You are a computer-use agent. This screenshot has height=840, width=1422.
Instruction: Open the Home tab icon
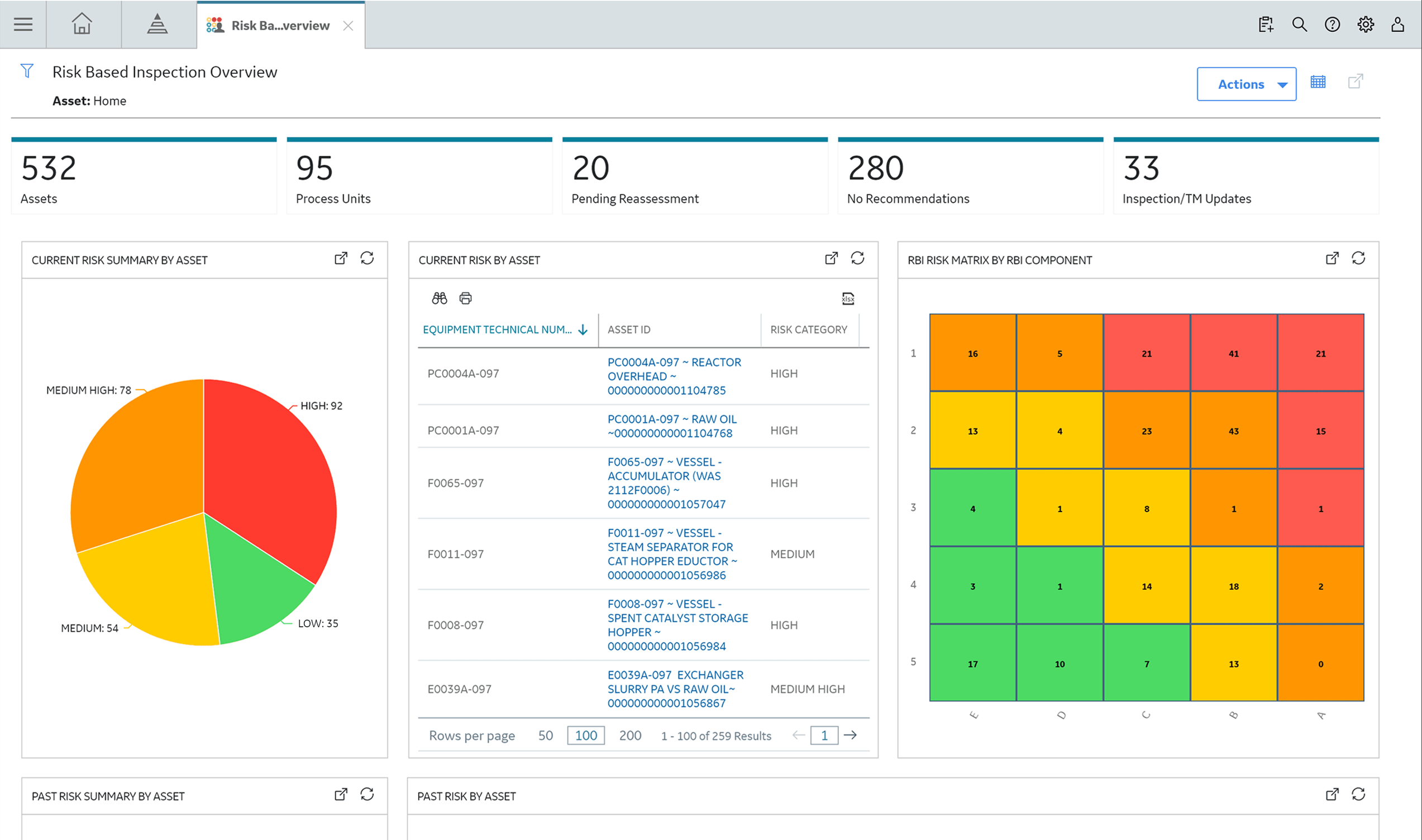coord(82,25)
